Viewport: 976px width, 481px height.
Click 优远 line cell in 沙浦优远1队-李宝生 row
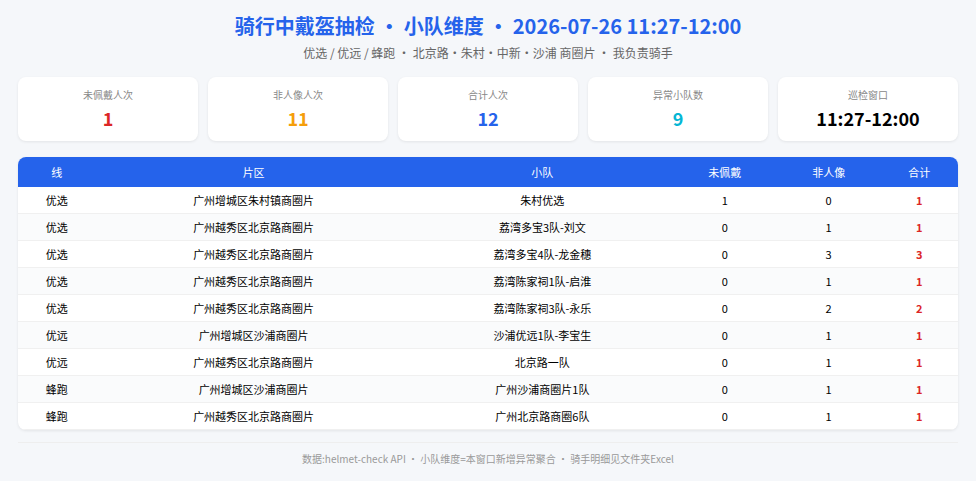tap(57, 336)
